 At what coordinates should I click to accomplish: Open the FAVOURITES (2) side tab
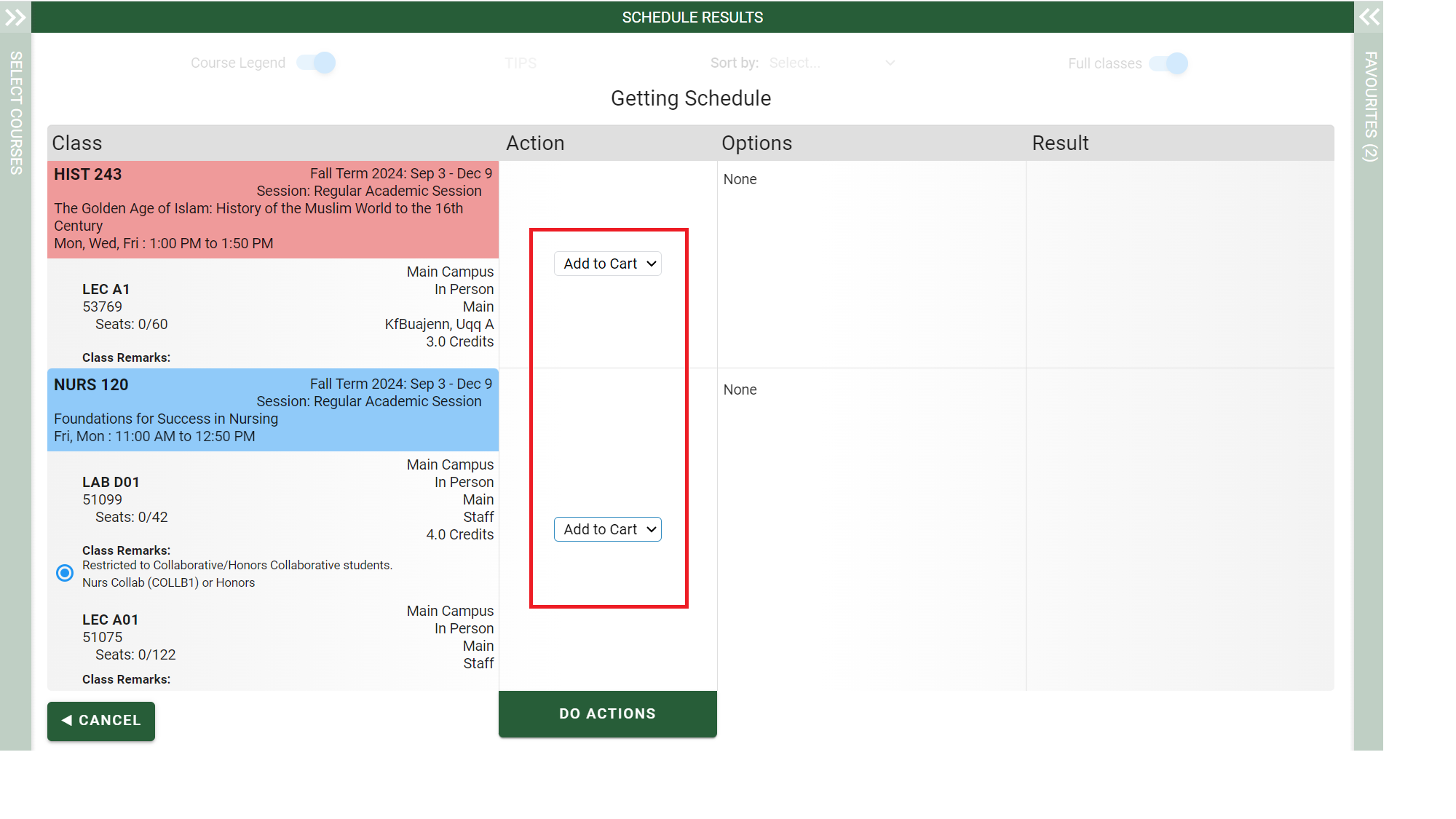tap(1369, 106)
